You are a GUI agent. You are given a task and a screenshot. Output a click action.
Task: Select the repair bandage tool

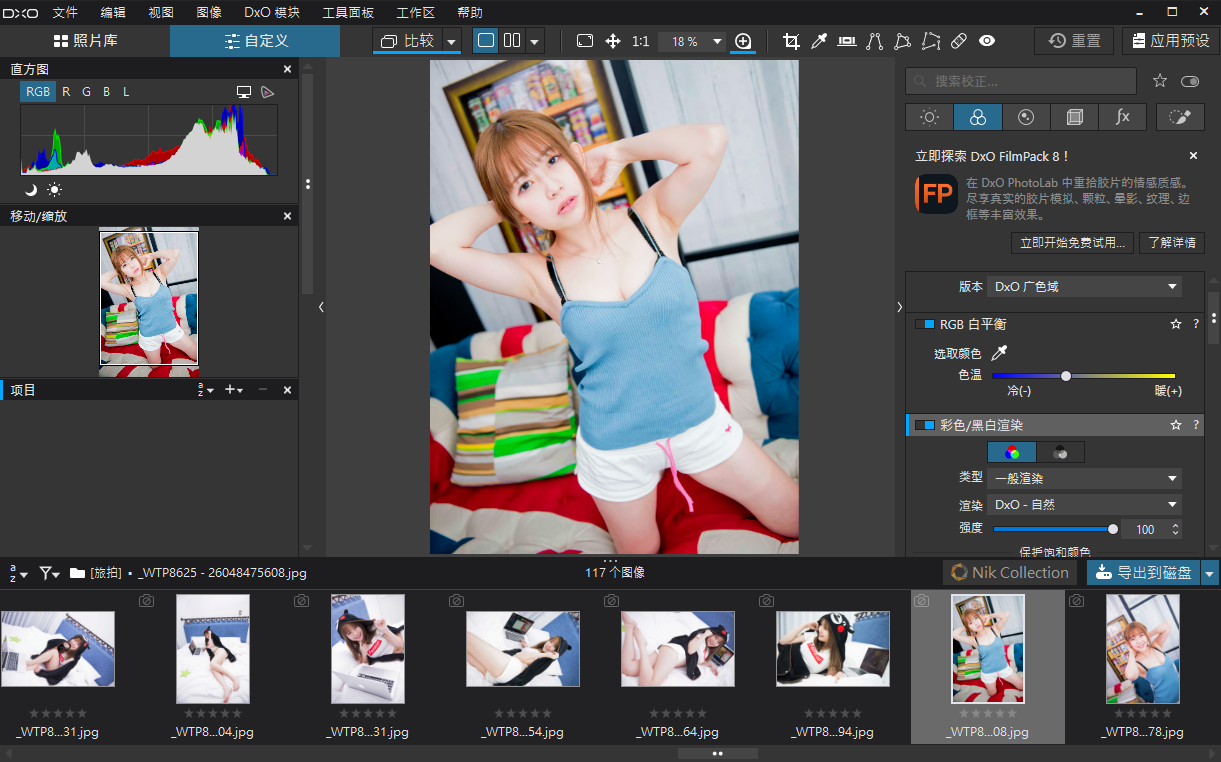958,41
